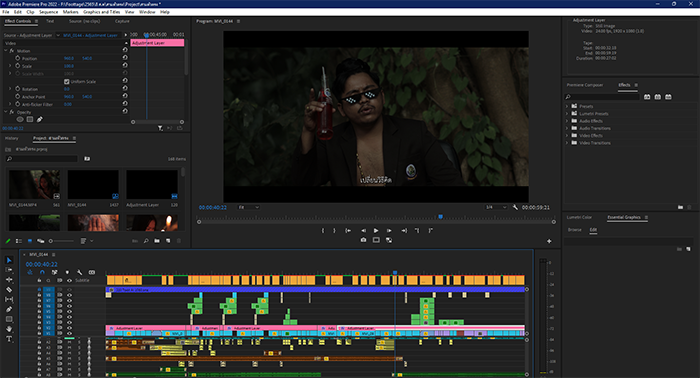
Task: Click Export Frame camera icon
Action: coord(363,240)
